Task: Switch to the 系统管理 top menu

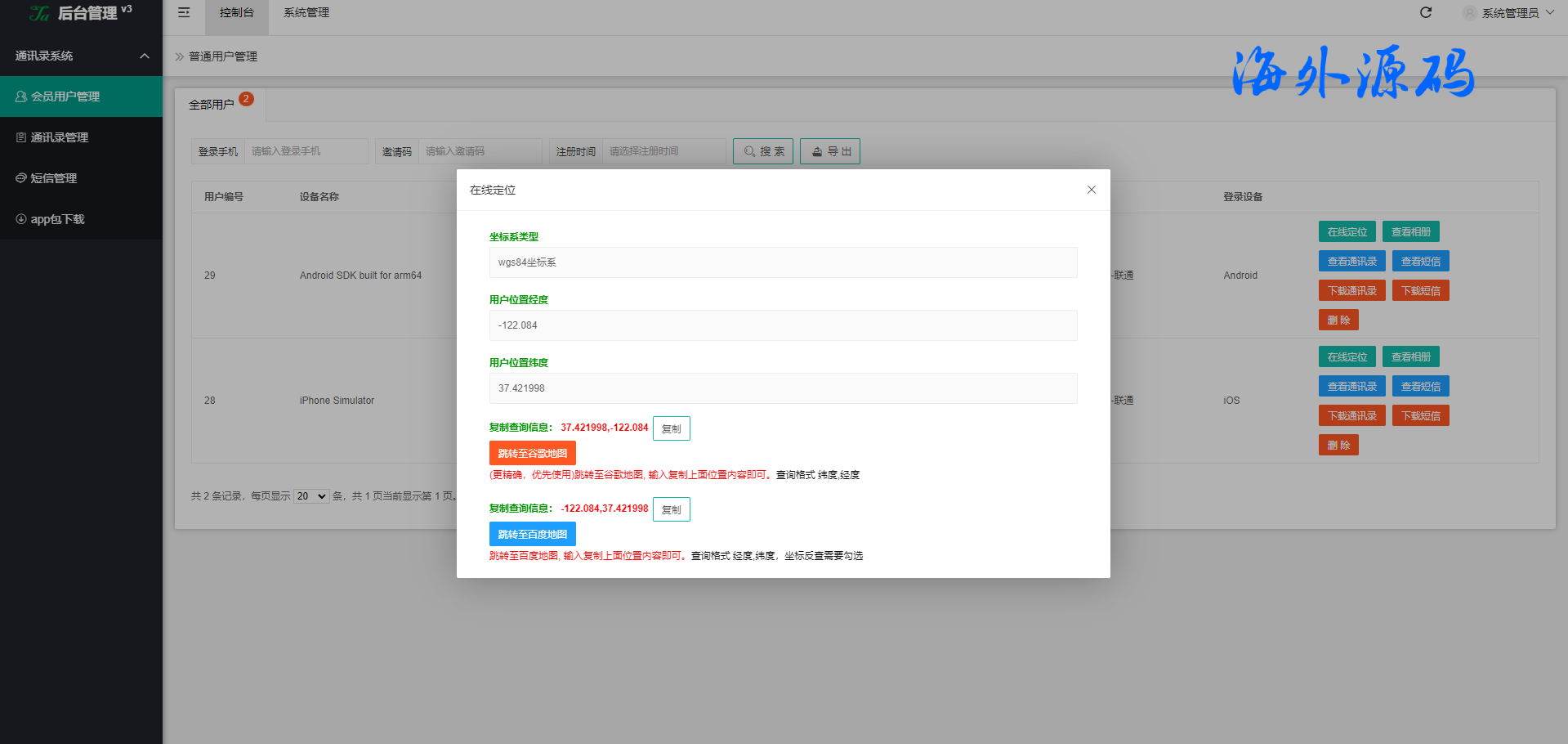Action: click(x=306, y=13)
